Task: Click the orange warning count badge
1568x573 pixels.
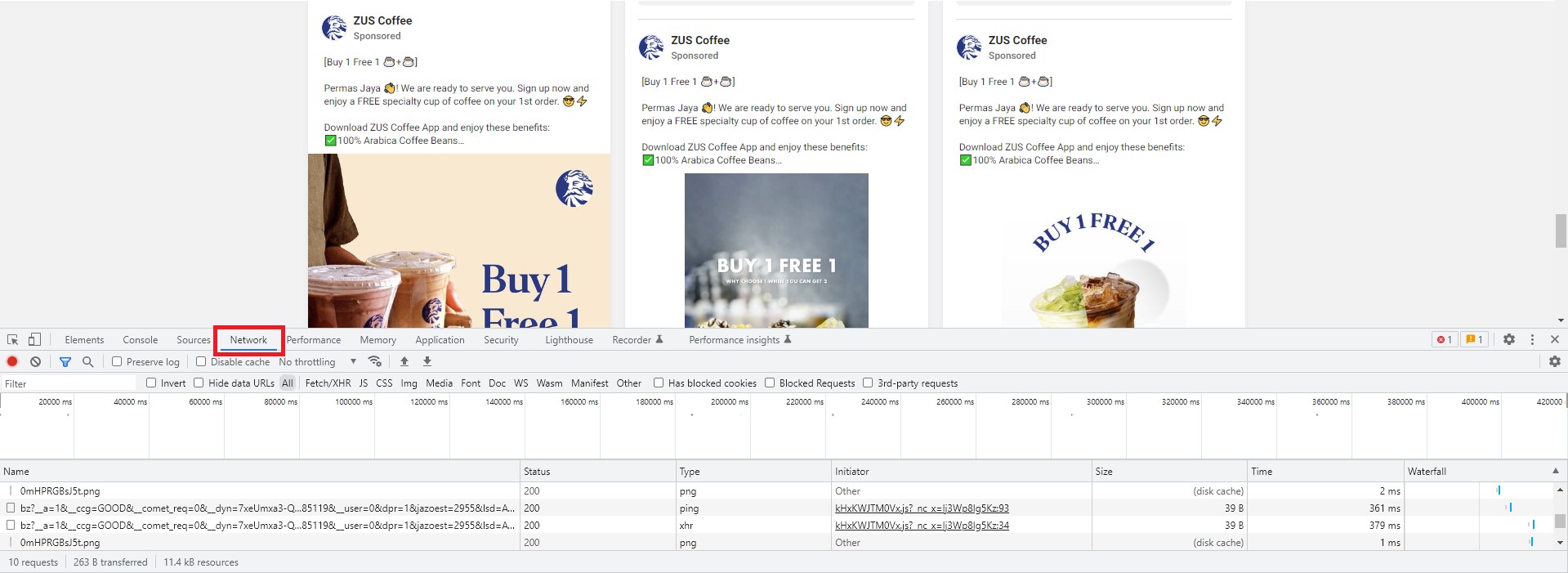Action: [1474, 339]
